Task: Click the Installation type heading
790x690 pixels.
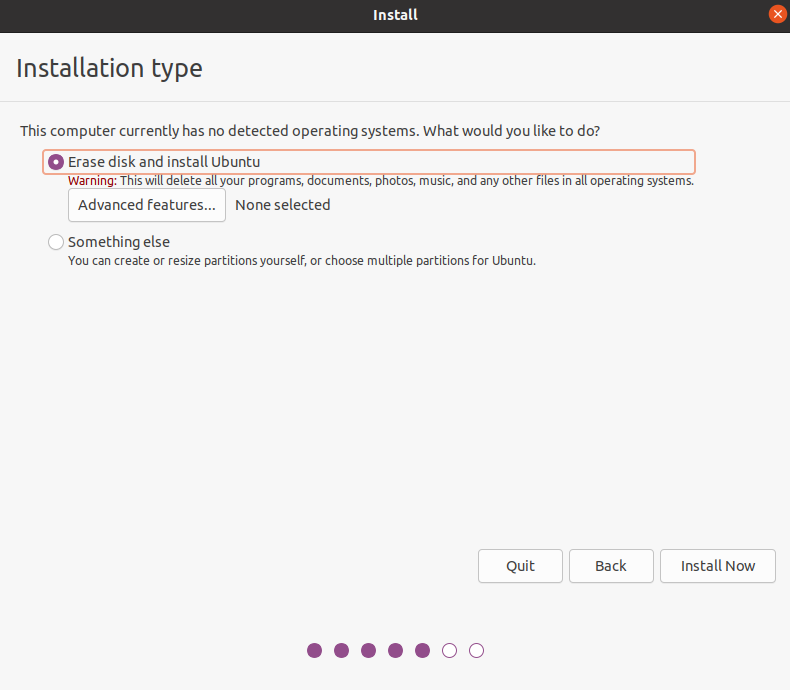Action: click(109, 68)
